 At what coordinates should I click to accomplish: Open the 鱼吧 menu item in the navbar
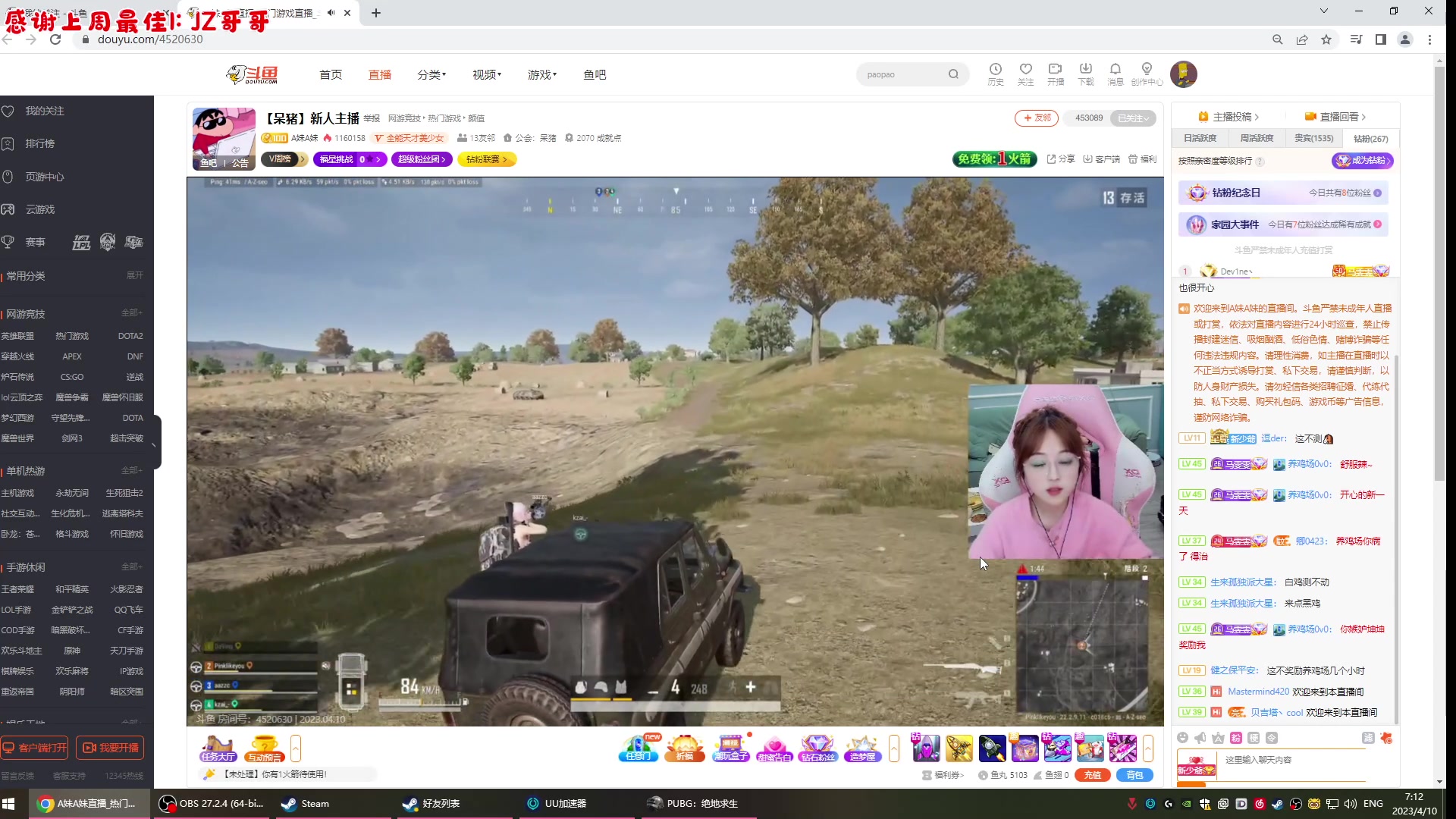click(595, 74)
